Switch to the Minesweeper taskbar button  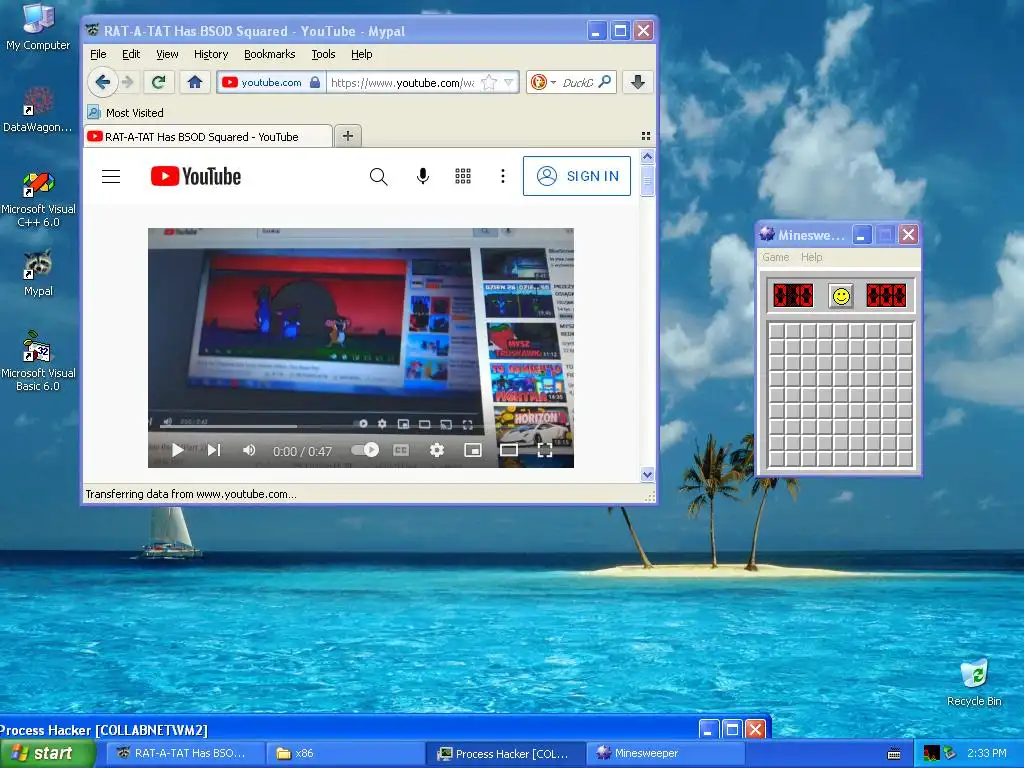click(665, 754)
